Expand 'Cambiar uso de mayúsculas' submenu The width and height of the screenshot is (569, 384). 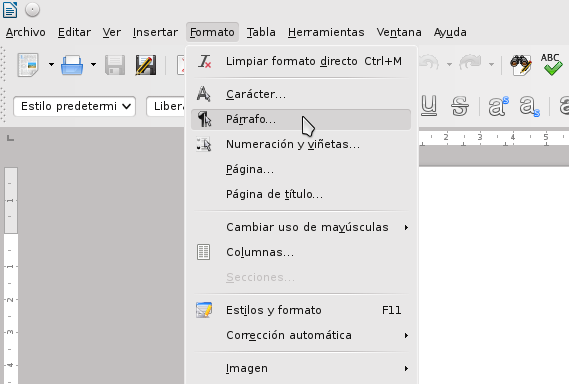click(x=301, y=227)
